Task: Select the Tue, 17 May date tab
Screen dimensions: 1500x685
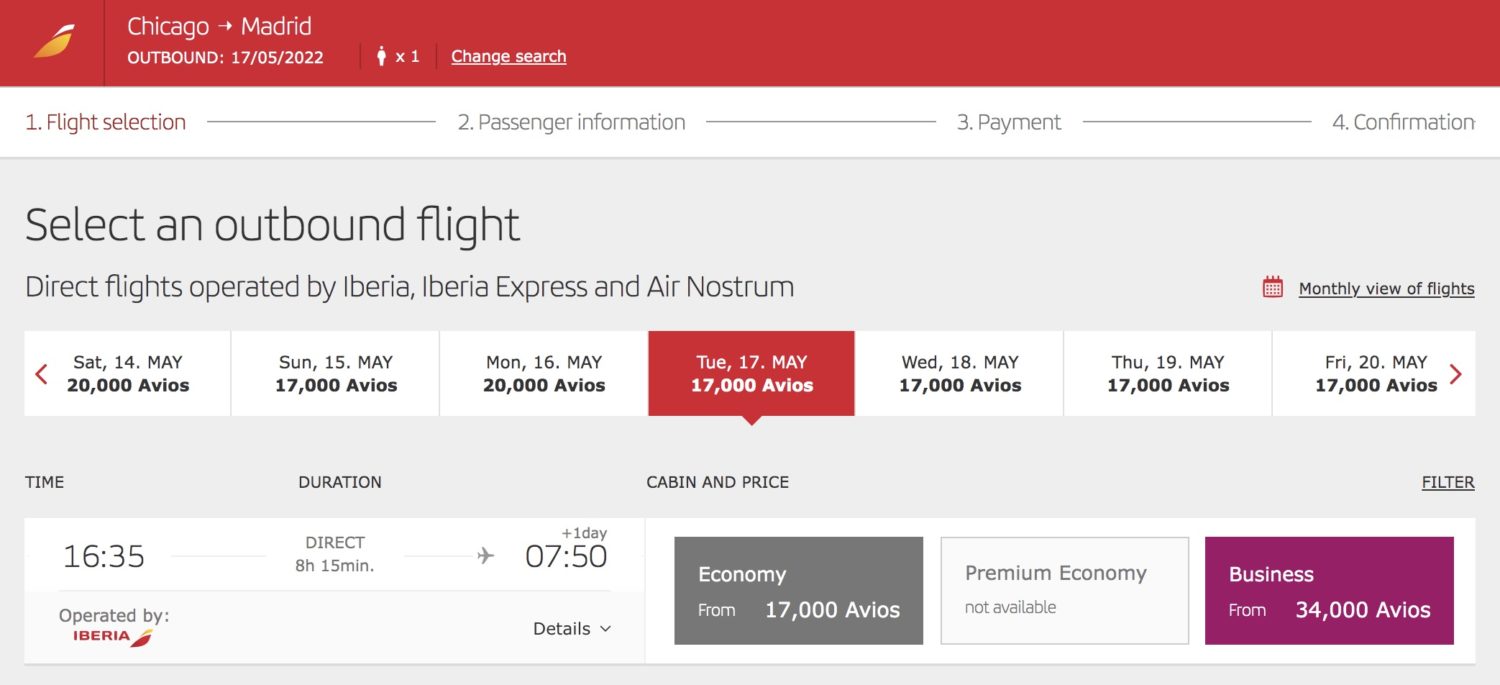Action: [x=751, y=373]
